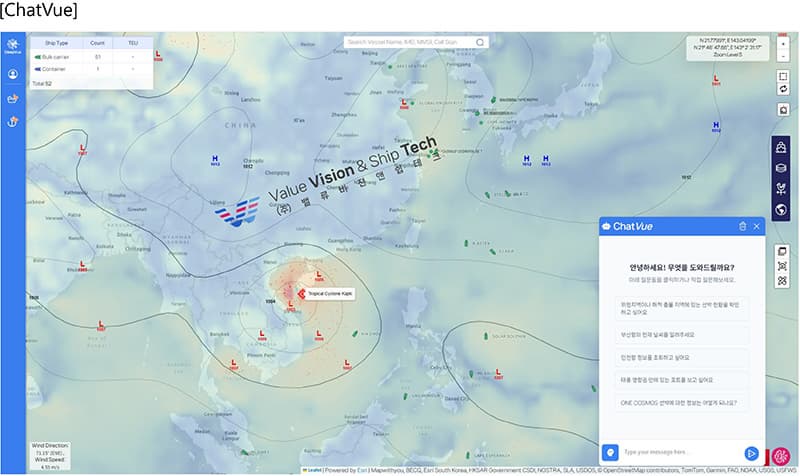Select the ONE COSMOS vessel suggested question

tap(681, 403)
